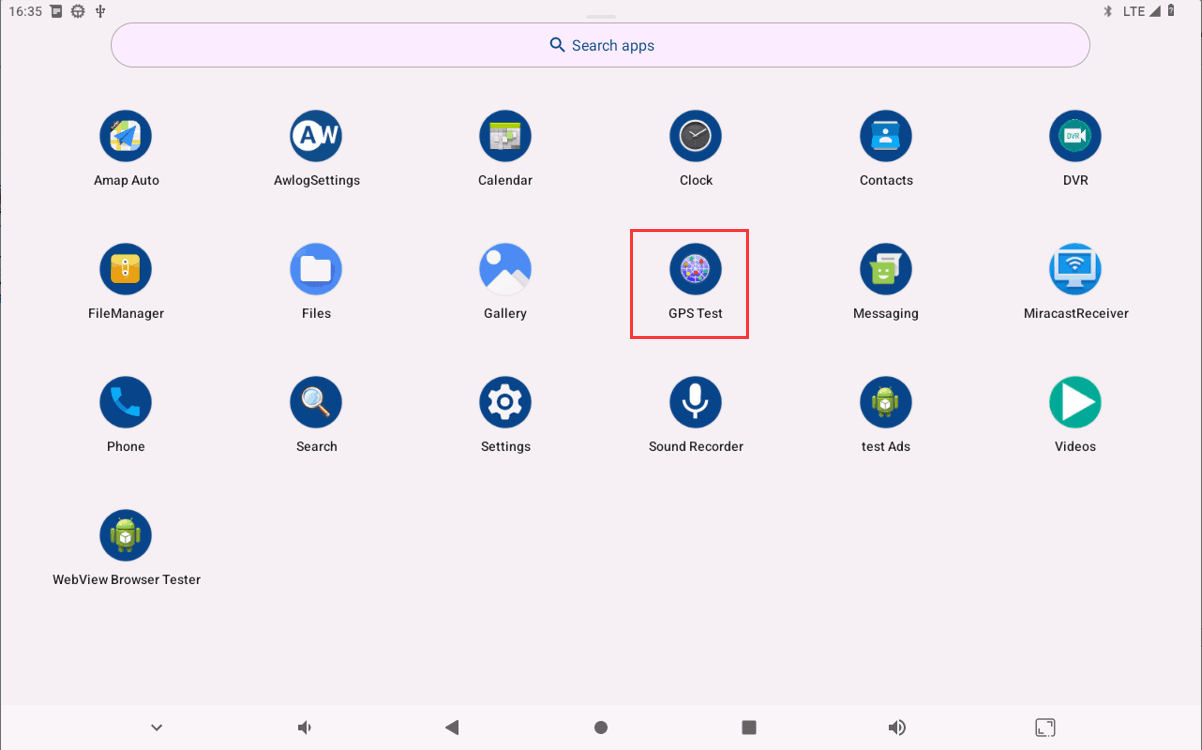Open the DVR app

coord(1075,135)
